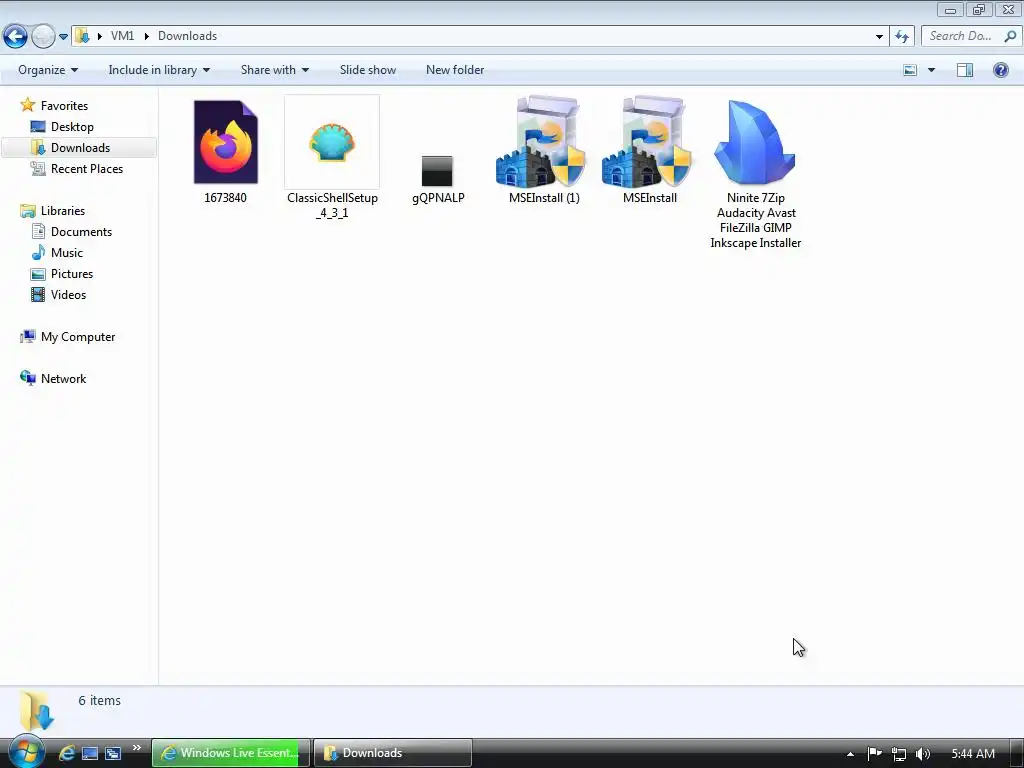The height and width of the screenshot is (768, 1024).
Task: Open the Music library
Action: pos(67,253)
